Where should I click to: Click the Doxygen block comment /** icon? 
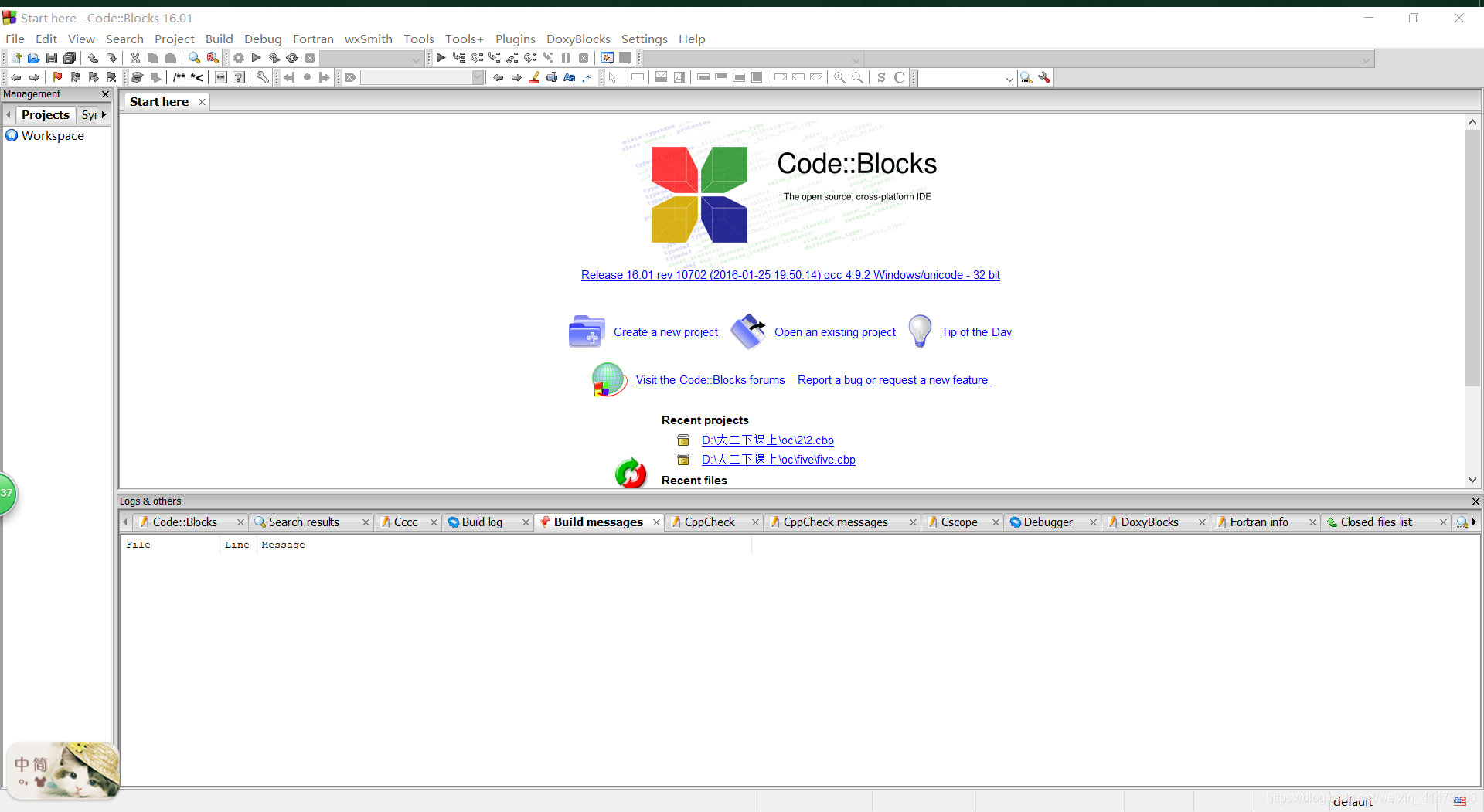pyautogui.click(x=179, y=77)
